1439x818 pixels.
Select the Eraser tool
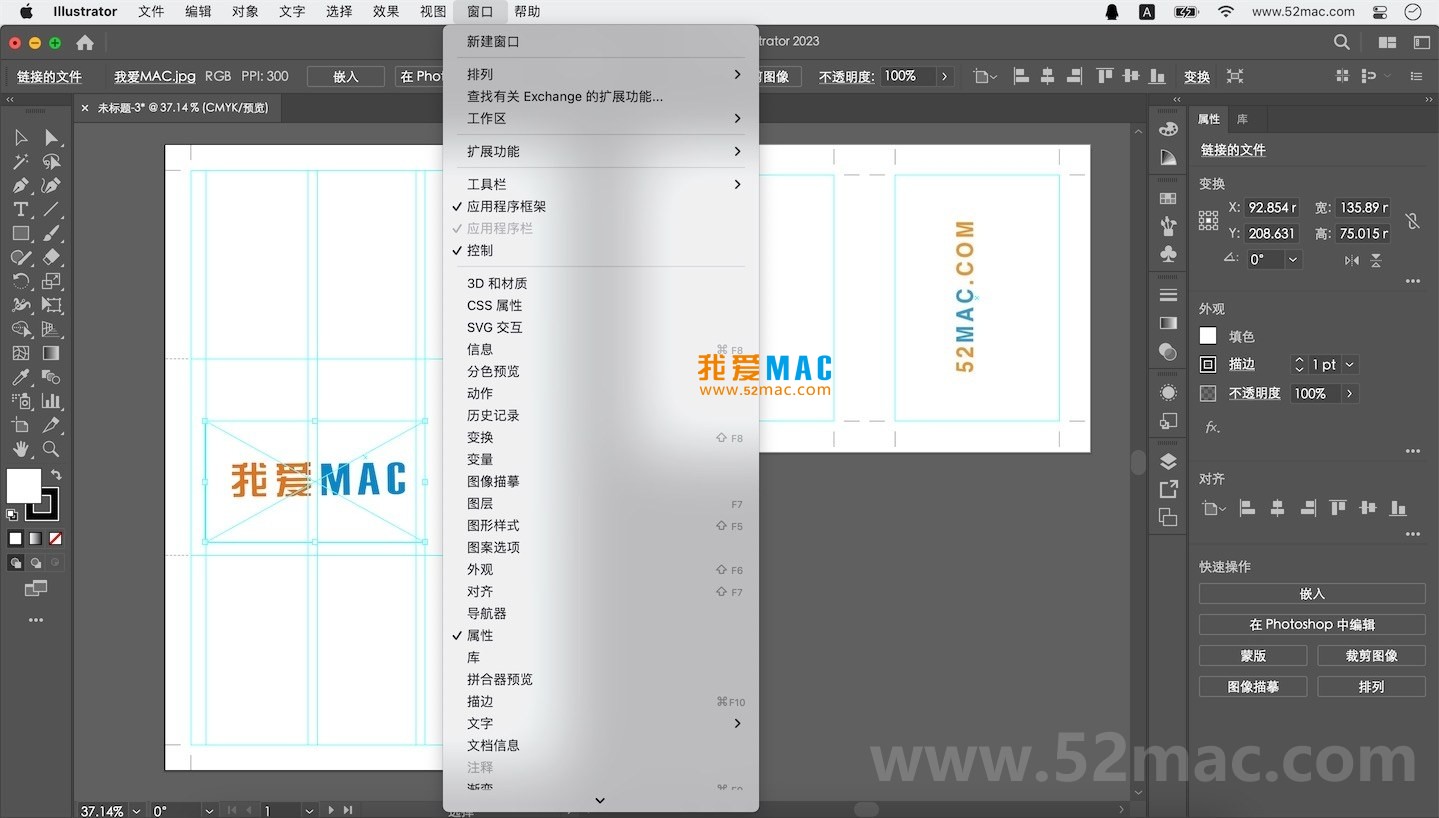[x=51, y=257]
